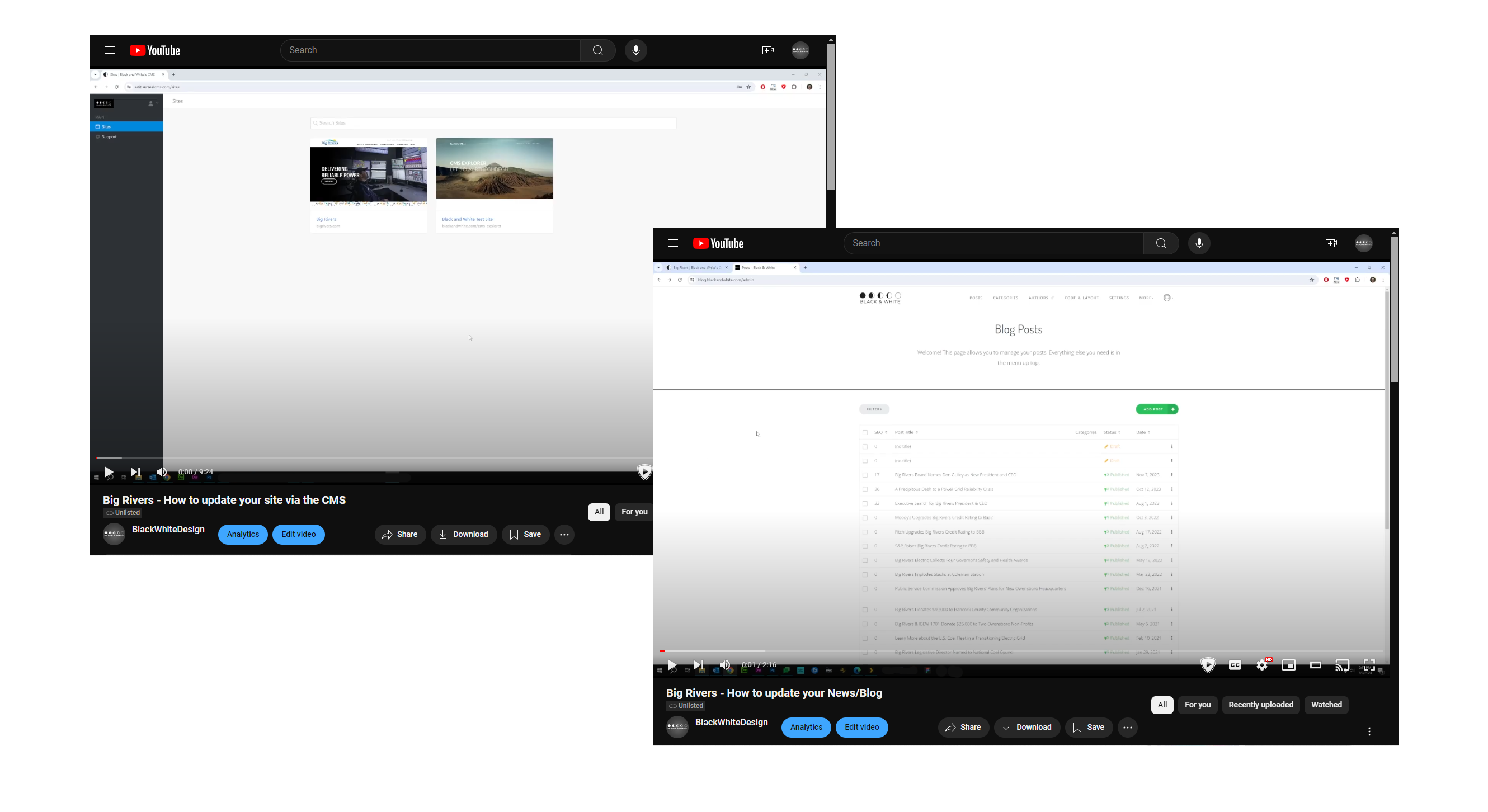The width and height of the screenshot is (1488, 812).
Task: Click voice search microphone in upper YouTube header
Action: click(635, 50)
